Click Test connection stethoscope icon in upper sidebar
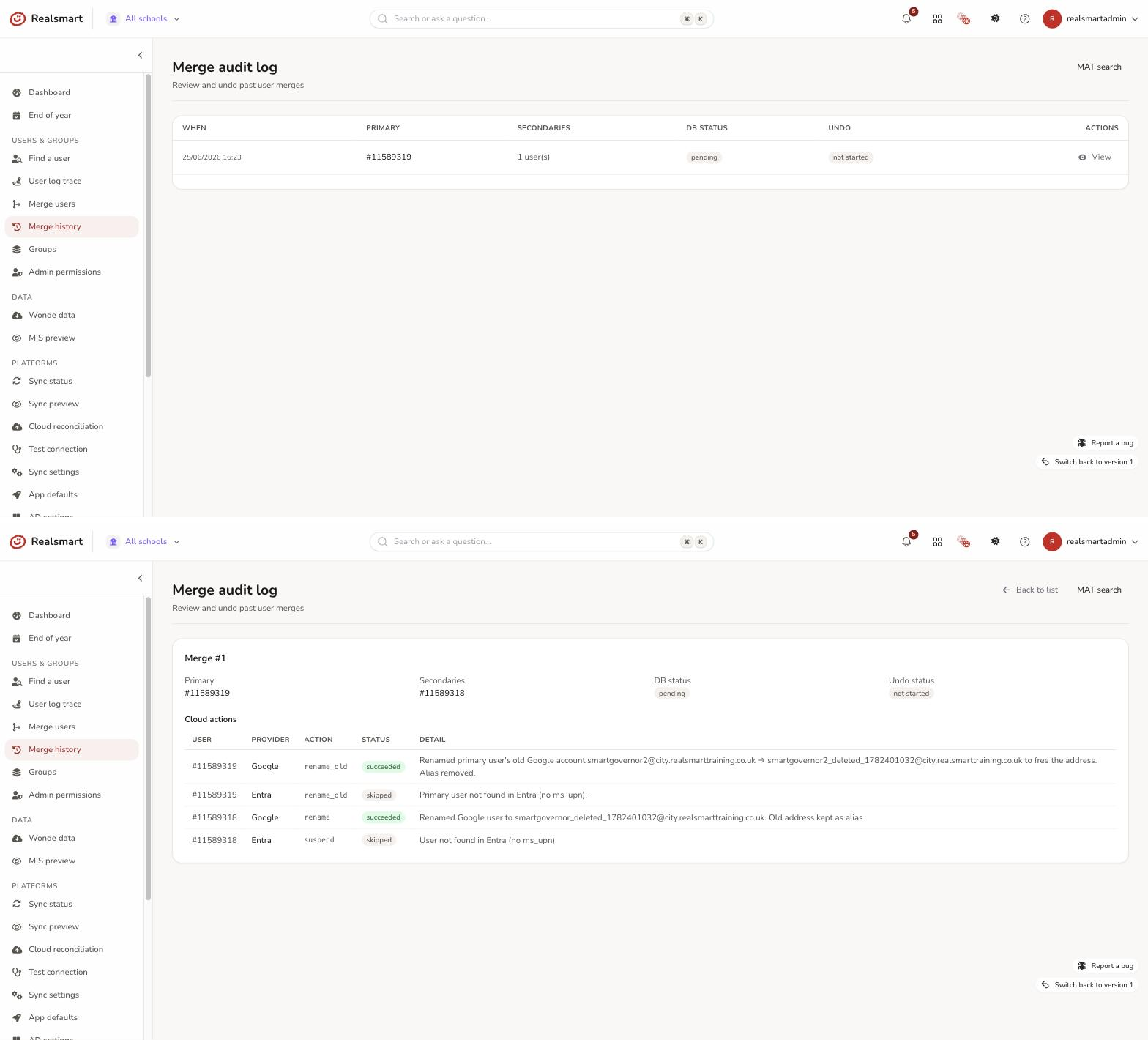Viewport: 1148px width, 1040px height. pyautogui.click(x=17, y=450)
